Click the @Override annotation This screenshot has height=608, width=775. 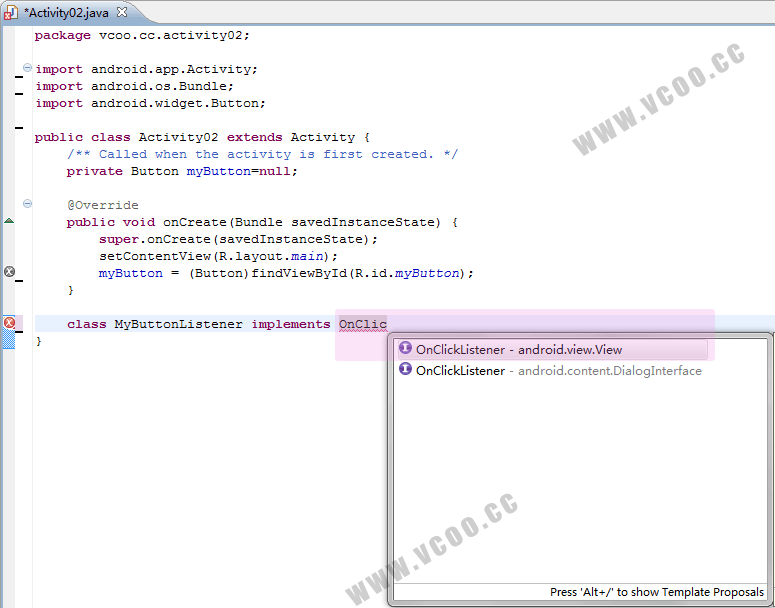(x=103, y=205)
